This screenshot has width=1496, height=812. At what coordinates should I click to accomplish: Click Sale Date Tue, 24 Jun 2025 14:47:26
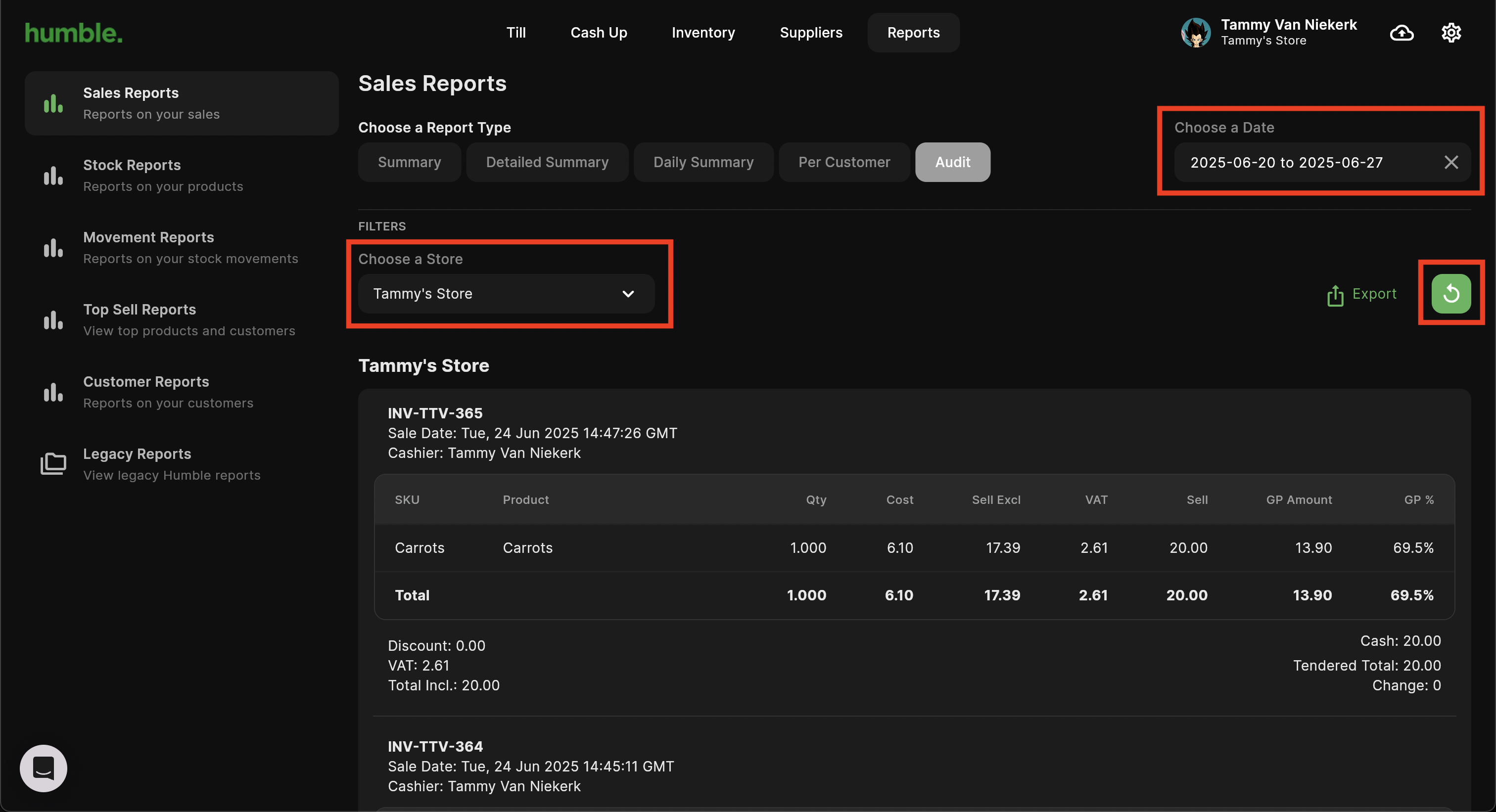click(532, 433)
